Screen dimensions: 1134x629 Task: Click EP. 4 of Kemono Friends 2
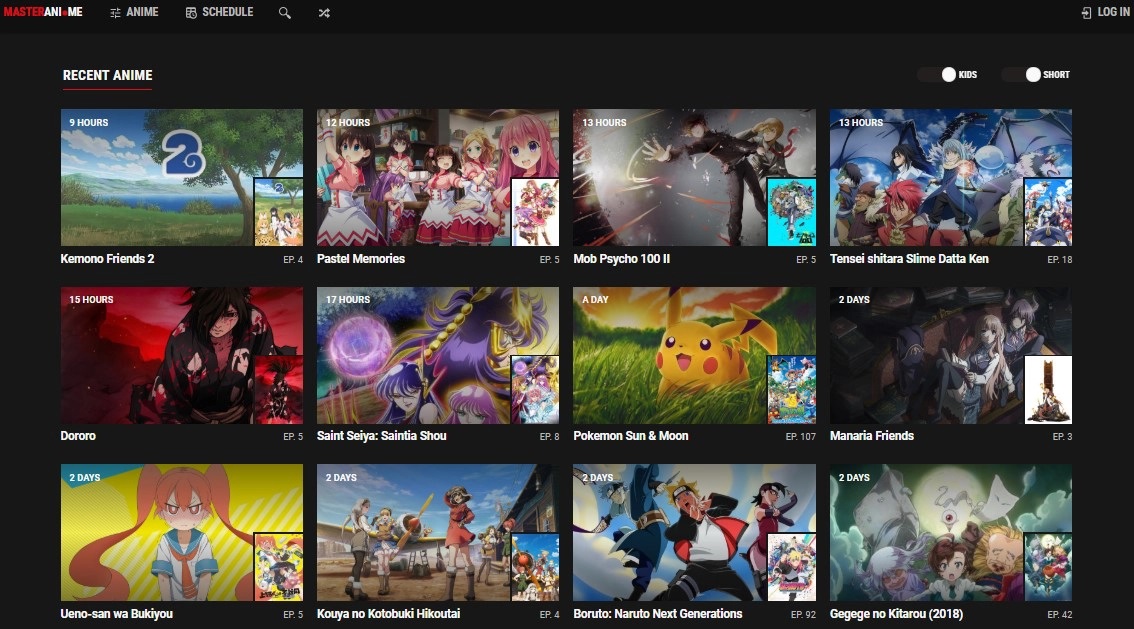[293, 260]
